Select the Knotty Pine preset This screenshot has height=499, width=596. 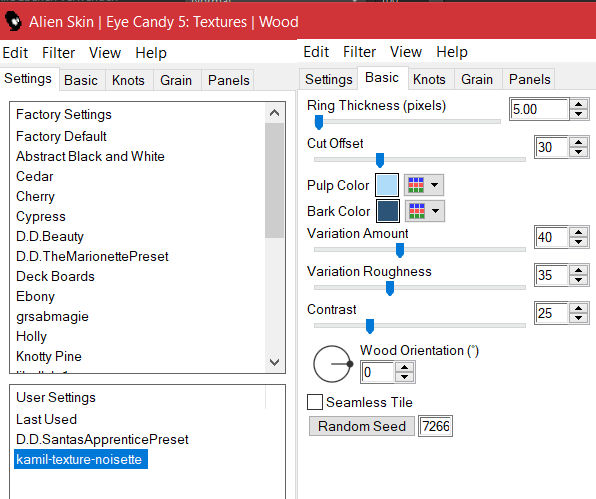tap(49, 356)
